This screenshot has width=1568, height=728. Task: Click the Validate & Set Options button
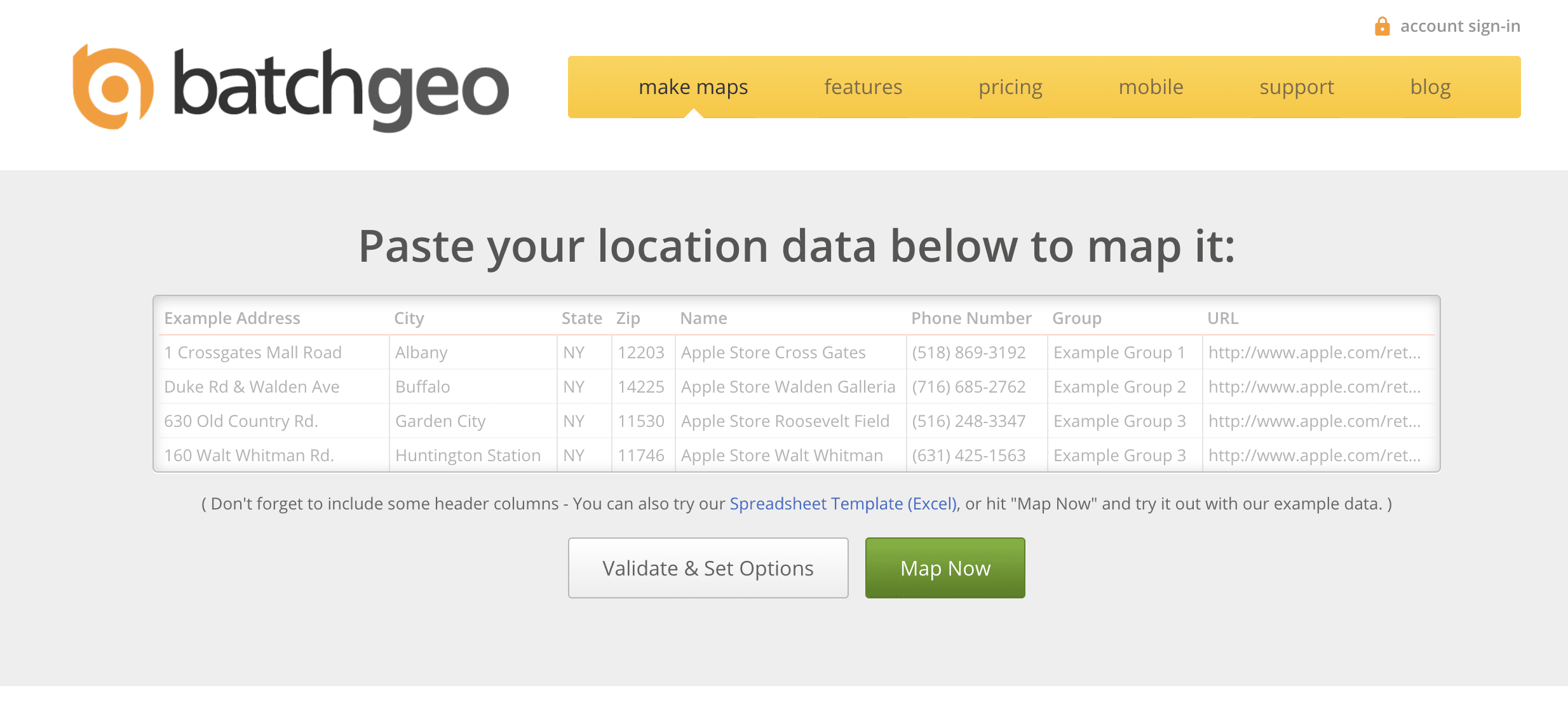(x=707, y=567)
